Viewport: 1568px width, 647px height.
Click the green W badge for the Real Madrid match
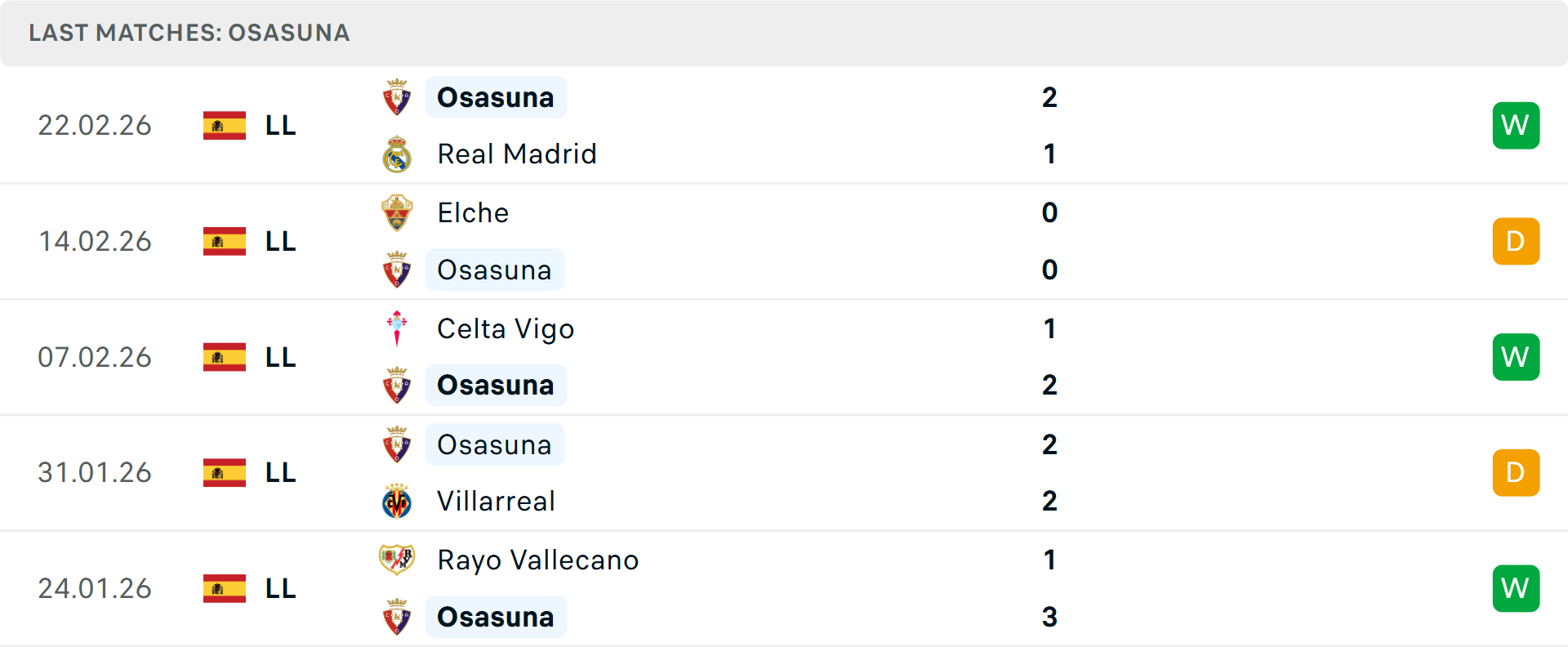(x=1516, y=125)
